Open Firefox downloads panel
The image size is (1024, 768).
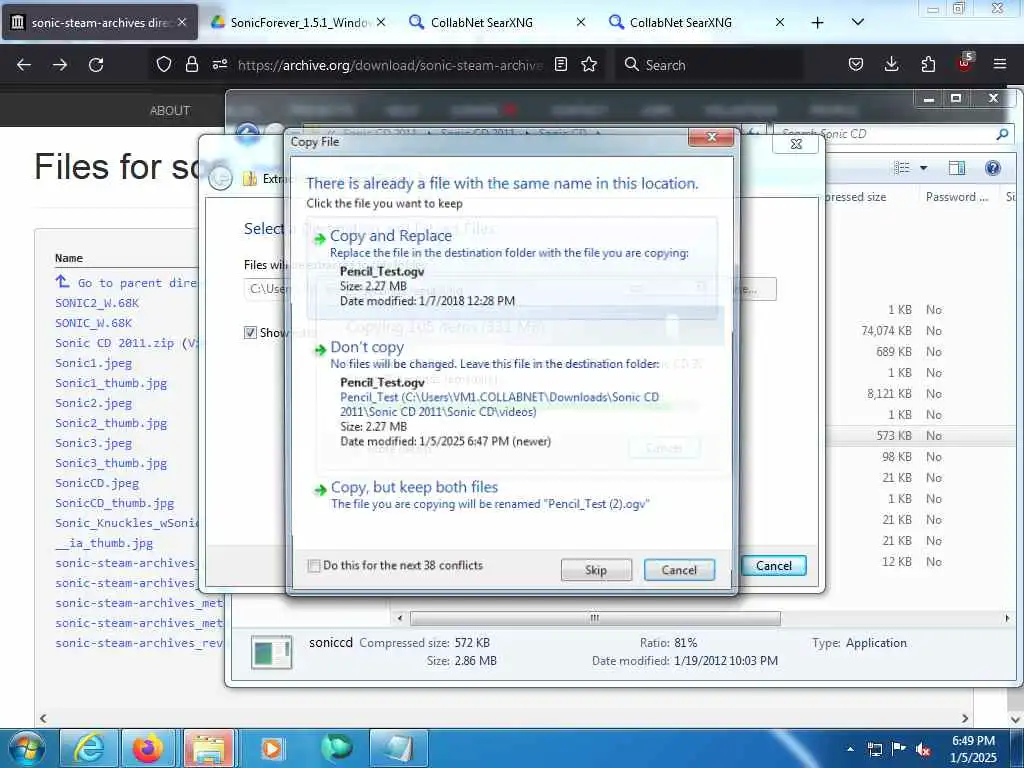(891, 64)
